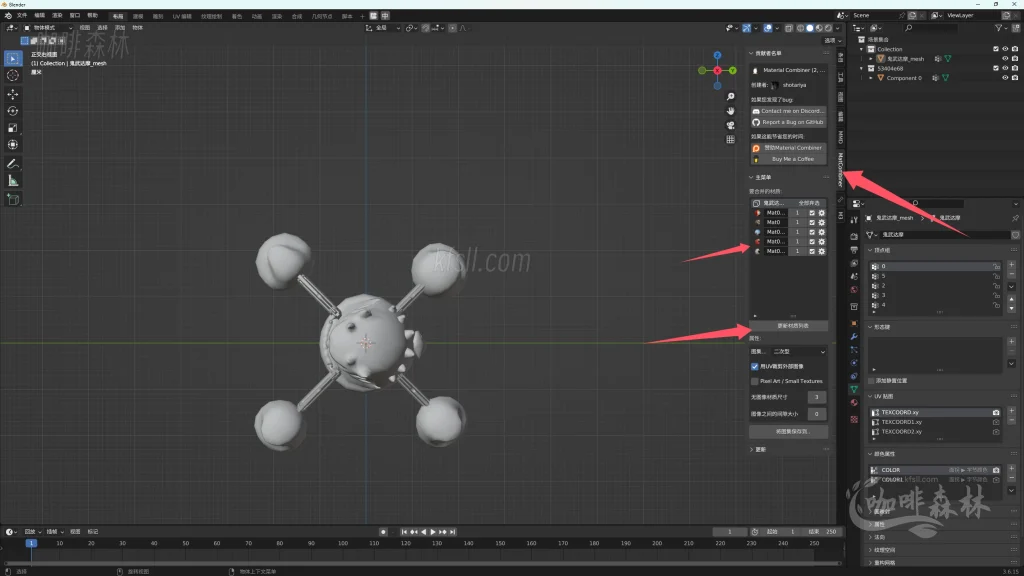Click the Add Cube tool icon

(x=13, y=199)
